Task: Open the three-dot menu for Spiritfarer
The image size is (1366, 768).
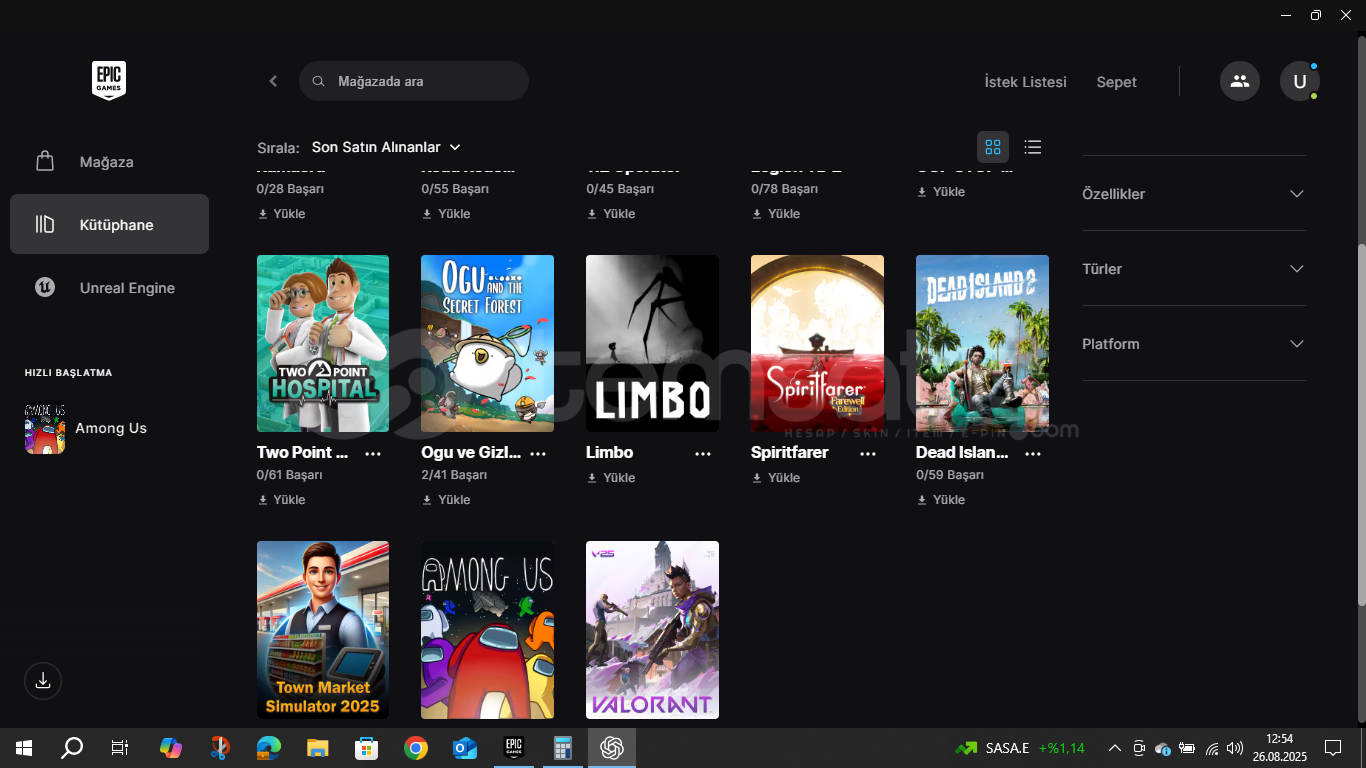Action: coord(868,453)
